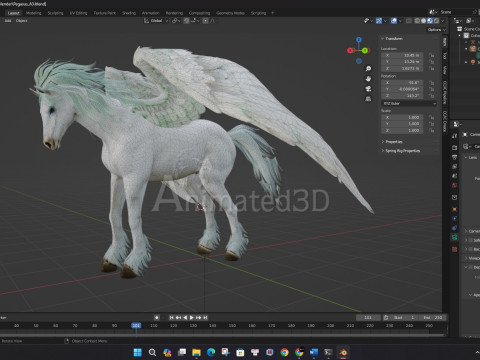The image size is (480, 360).
Task: Click the pan view hand icon
Action: point(368,79)
